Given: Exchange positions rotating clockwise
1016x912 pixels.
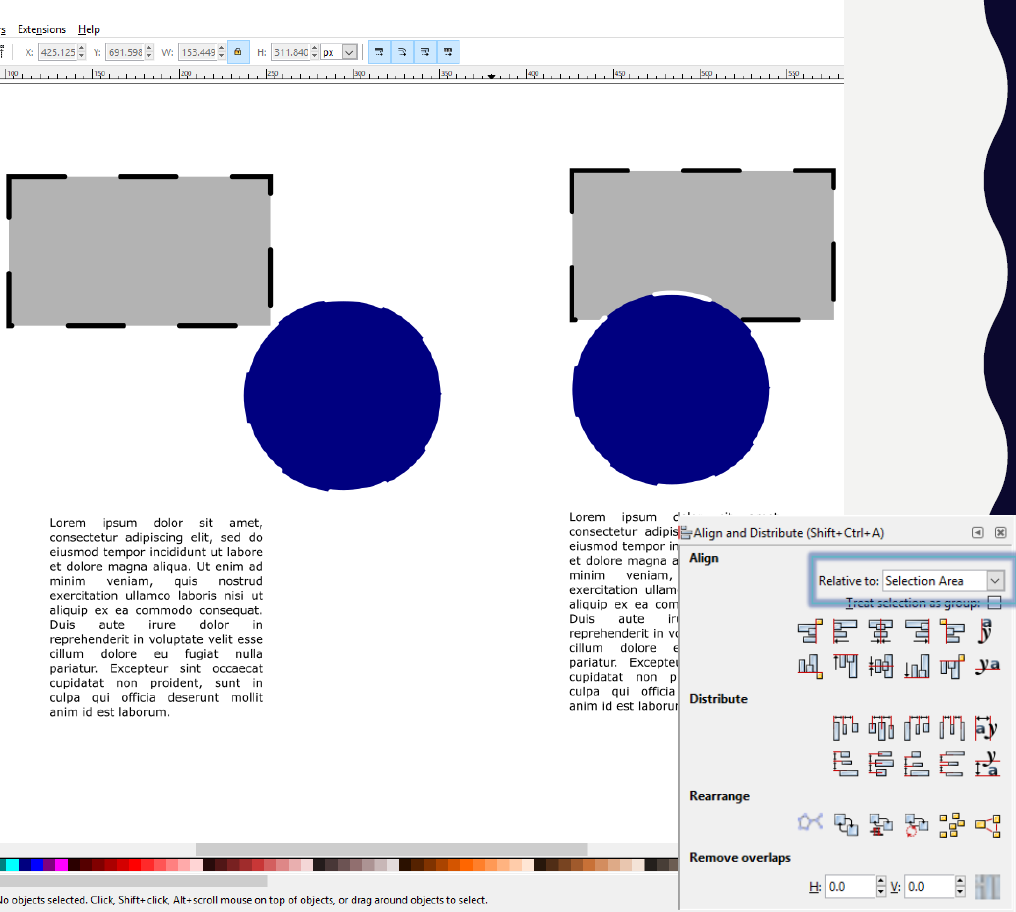Looking at the screenshot, I should coord(916,824).
